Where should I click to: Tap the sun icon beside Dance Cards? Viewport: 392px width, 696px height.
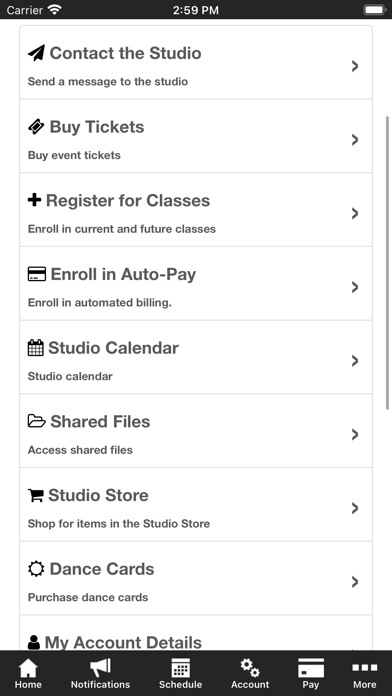pyautogui.click(x=36, y=569)
